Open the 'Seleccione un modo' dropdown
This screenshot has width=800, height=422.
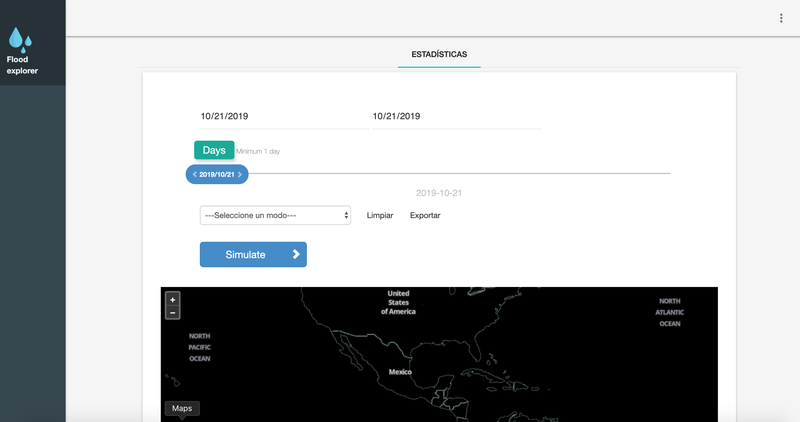(x=275, y=215)
